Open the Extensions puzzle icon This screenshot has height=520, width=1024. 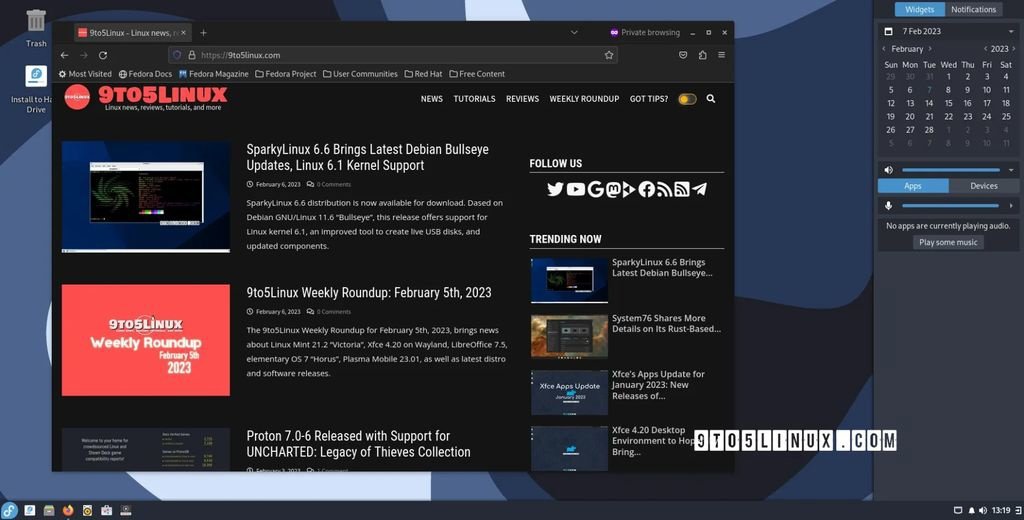[702, 55]
